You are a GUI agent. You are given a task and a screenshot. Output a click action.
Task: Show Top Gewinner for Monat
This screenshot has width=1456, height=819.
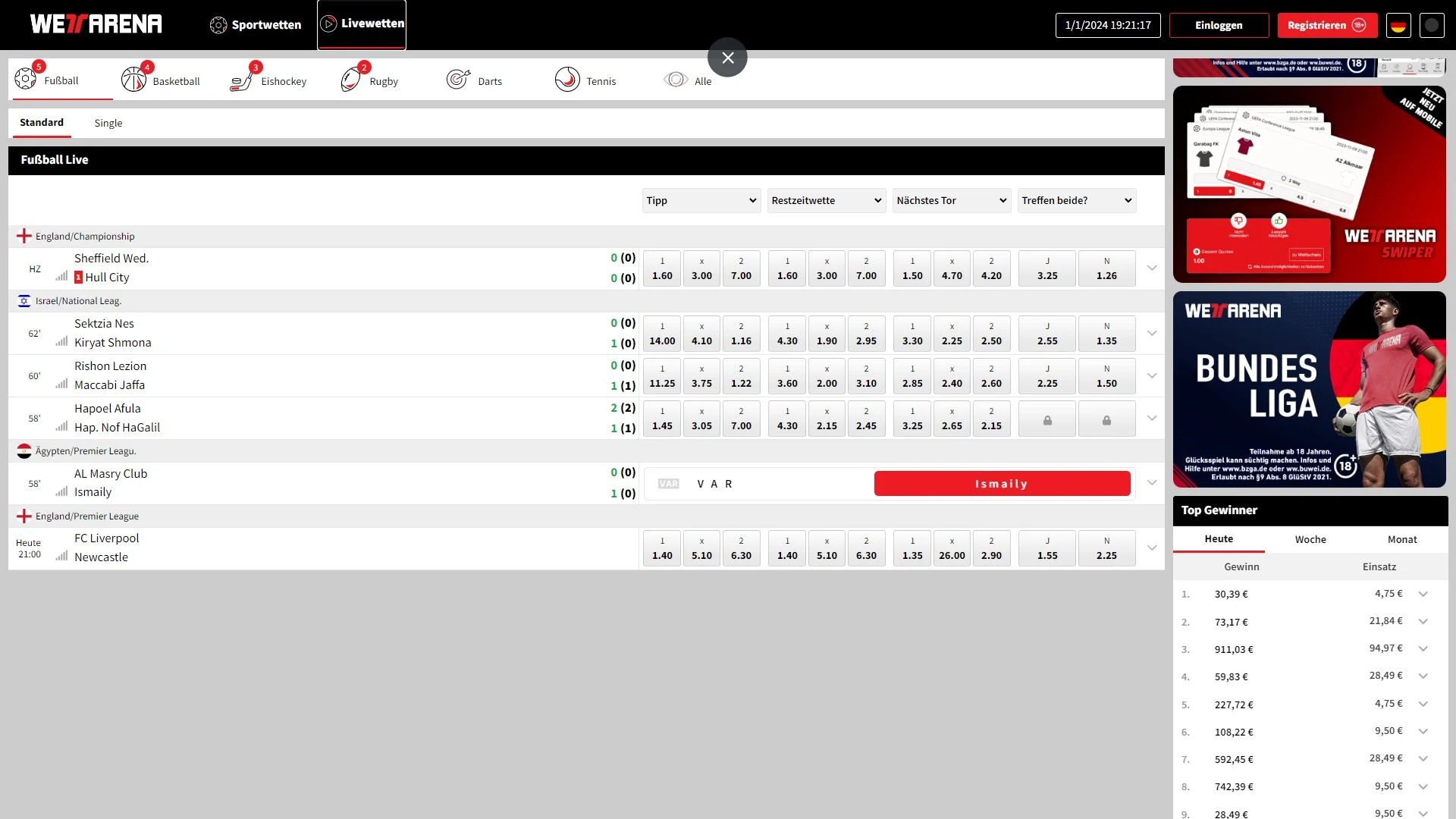[x=1402, y=539]
